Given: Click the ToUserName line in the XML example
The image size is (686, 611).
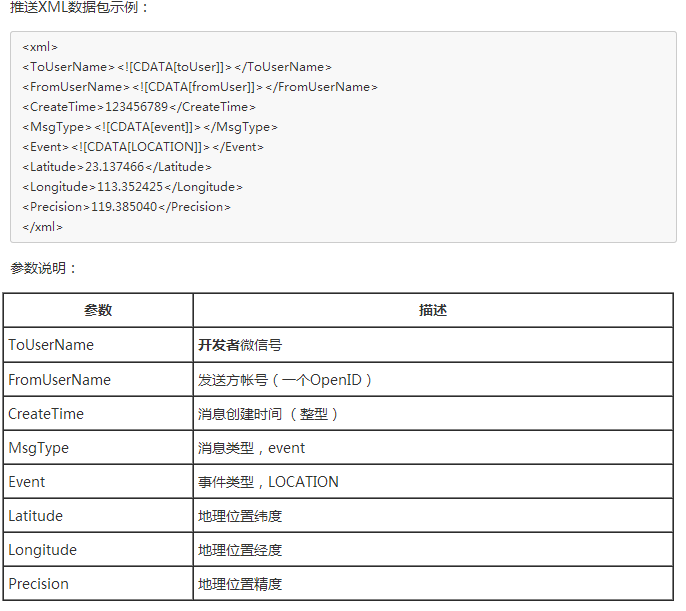Looking at the screenshot, I should pos(177,67).
